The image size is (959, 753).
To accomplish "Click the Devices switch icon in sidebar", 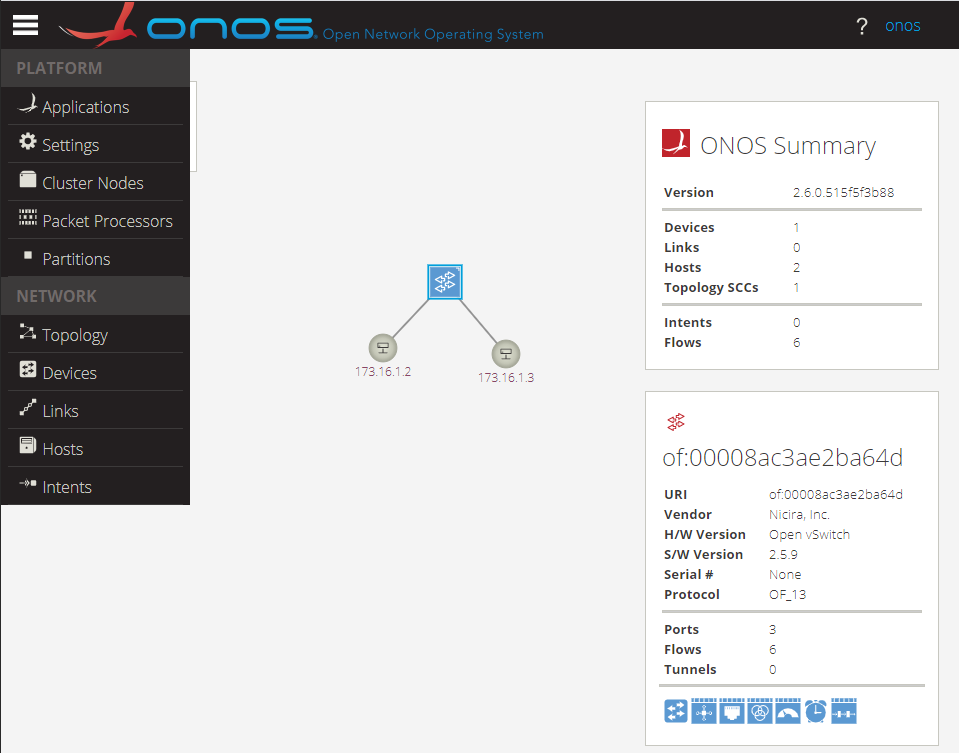I will pos(28,369).
